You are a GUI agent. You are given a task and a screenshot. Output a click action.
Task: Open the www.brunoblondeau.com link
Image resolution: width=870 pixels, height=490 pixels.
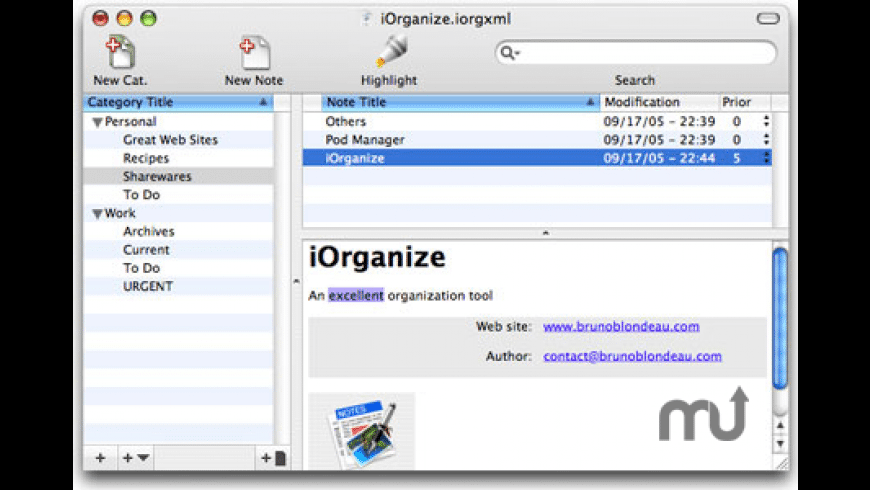(x=621, y=326)
